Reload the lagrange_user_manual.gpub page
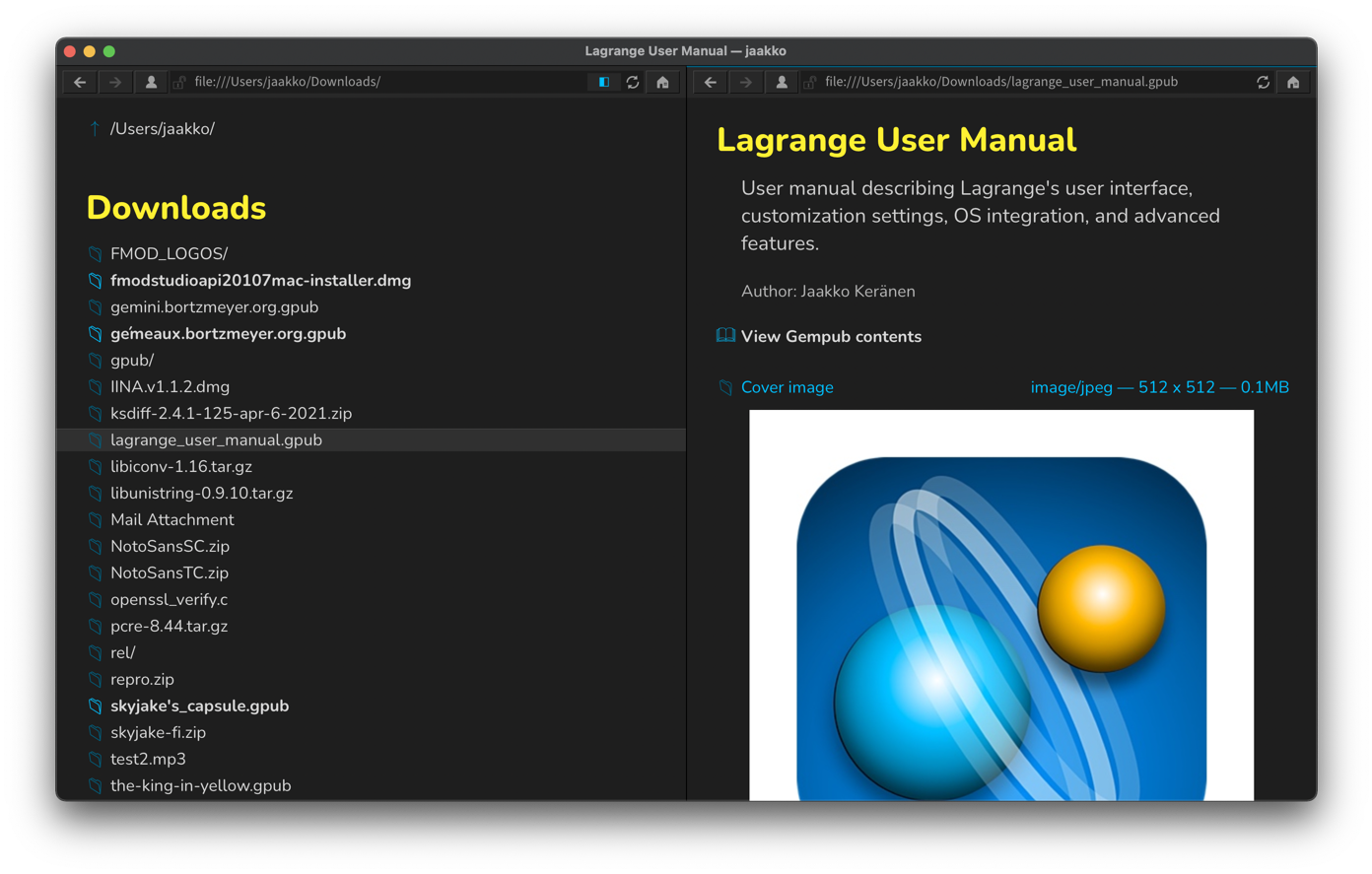The image size is (1372, 874). click(1263, 82)
